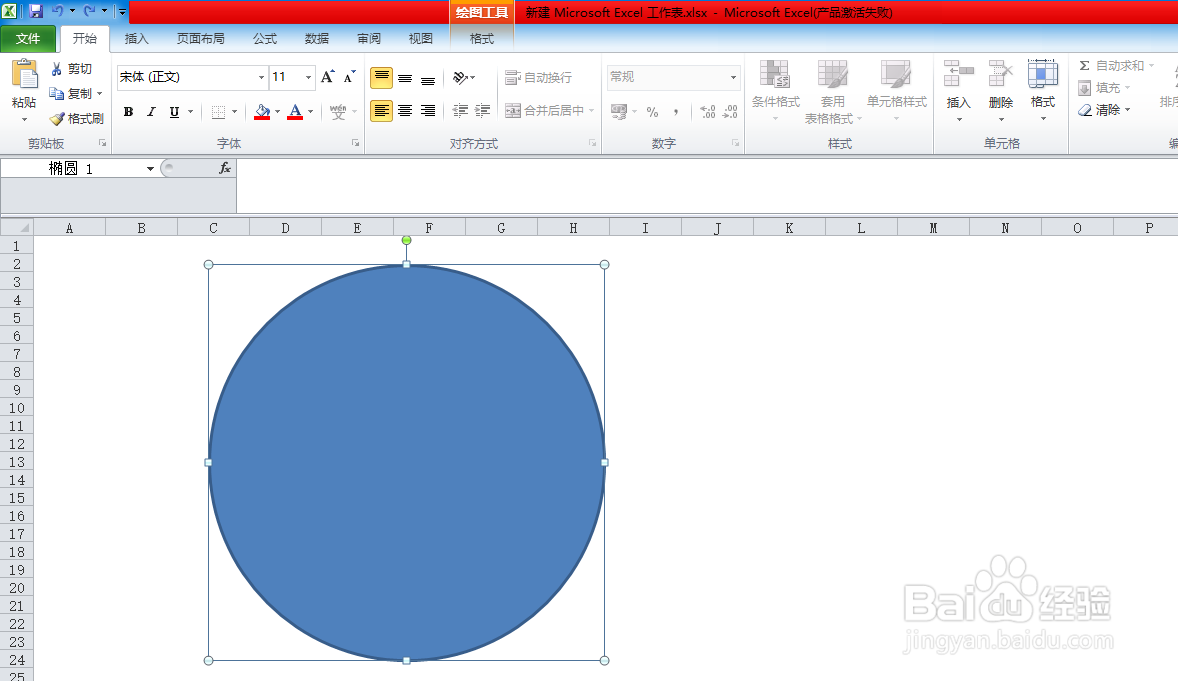
Task: Open the 文件 tab
Action: coord(28,38)
